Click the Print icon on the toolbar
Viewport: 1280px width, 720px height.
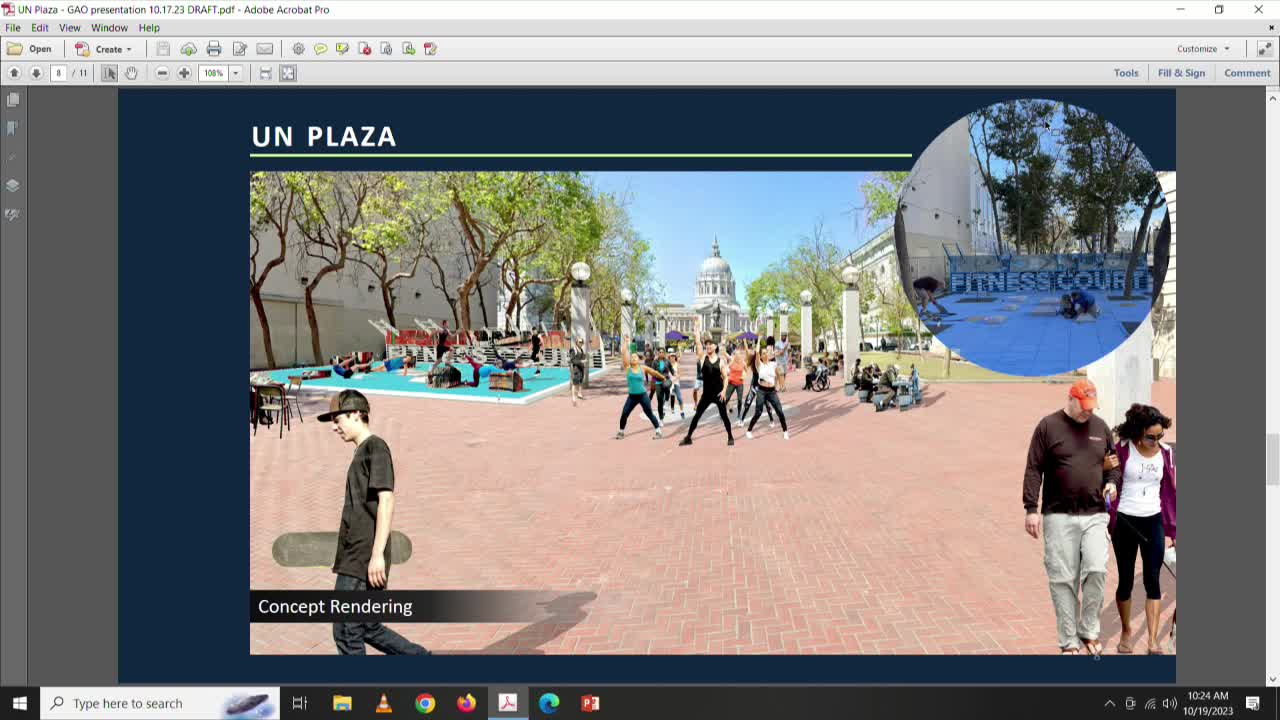[213, 48]
